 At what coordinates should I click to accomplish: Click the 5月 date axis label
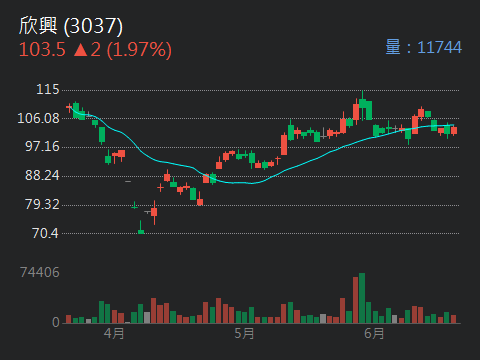tap(244, 333)
